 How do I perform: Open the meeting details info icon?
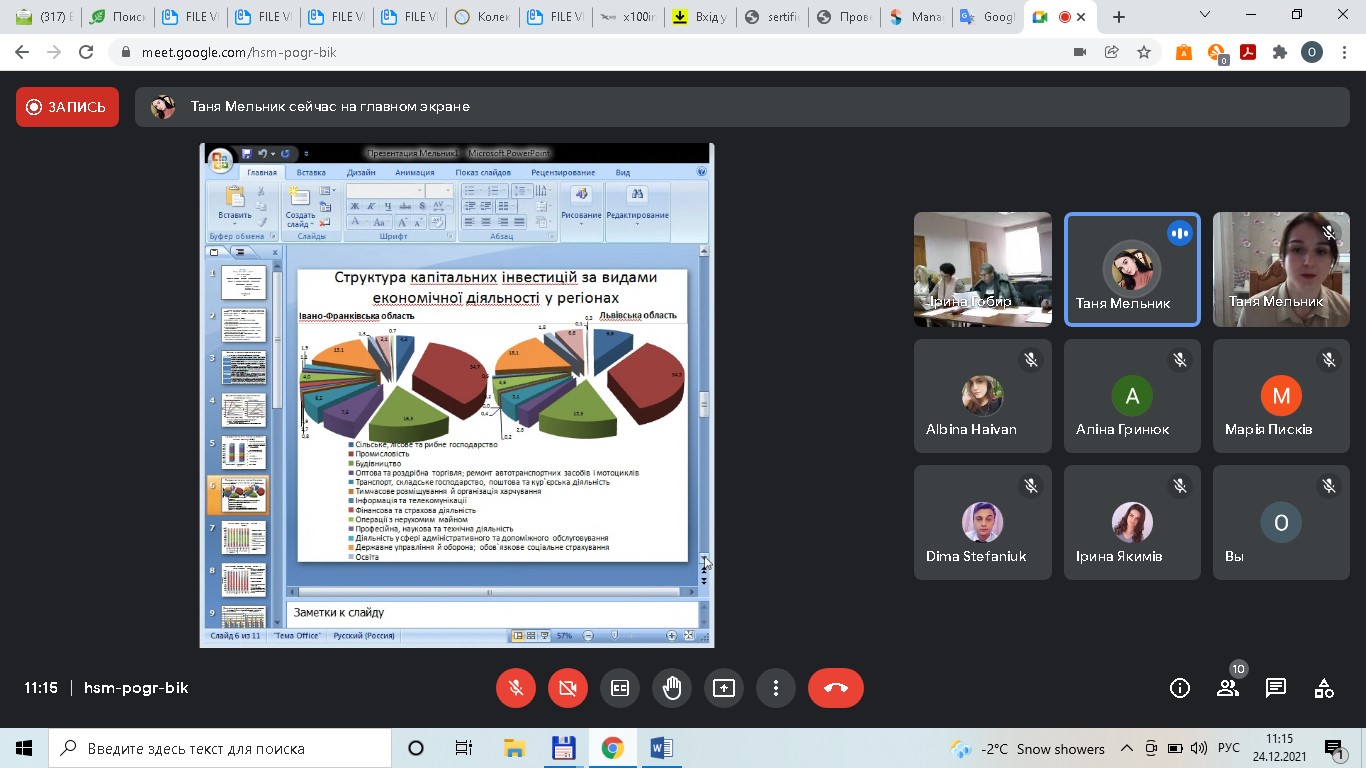tap(1180, 688)
